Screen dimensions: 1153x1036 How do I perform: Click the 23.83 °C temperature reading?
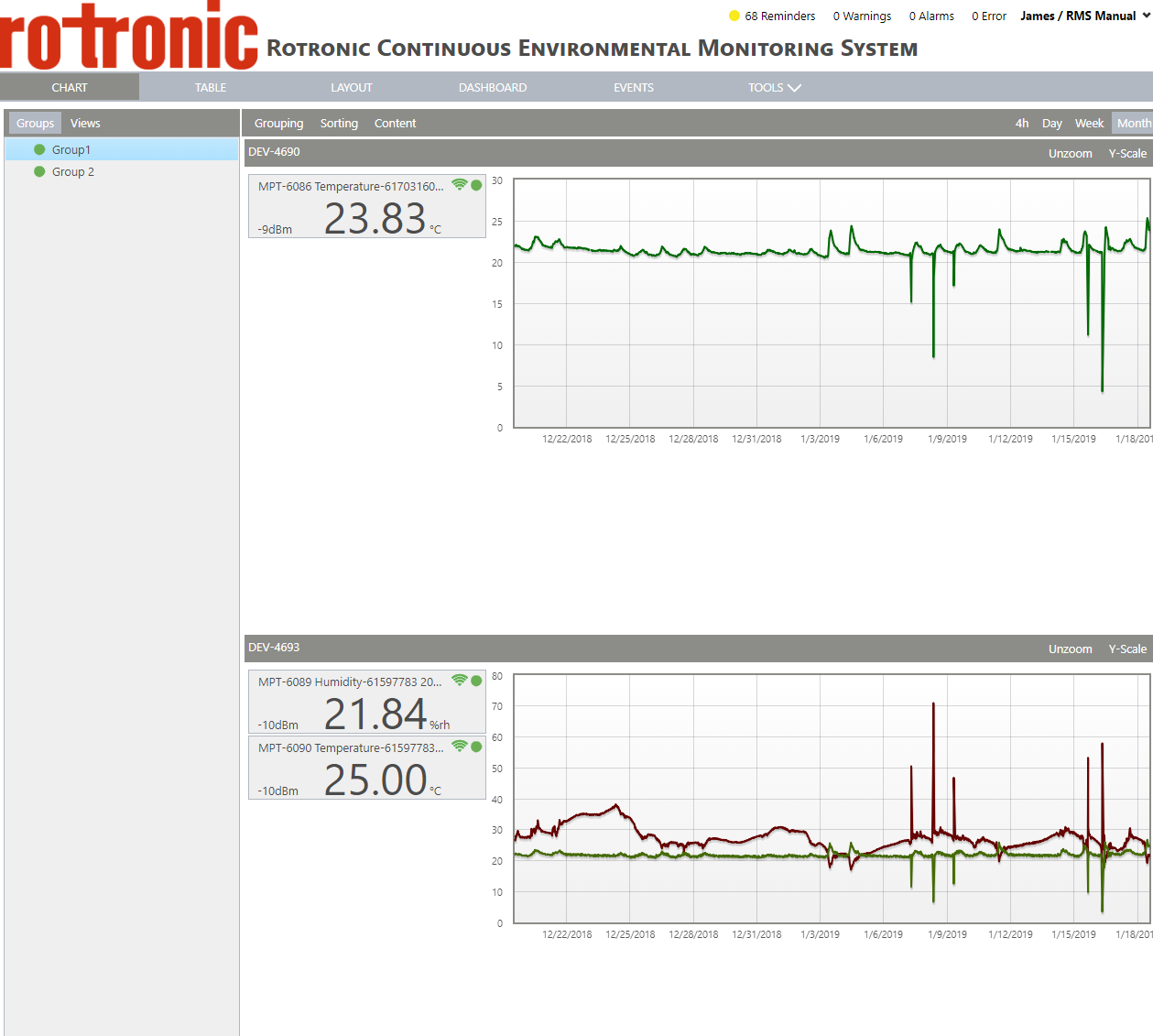coord(382,219)
